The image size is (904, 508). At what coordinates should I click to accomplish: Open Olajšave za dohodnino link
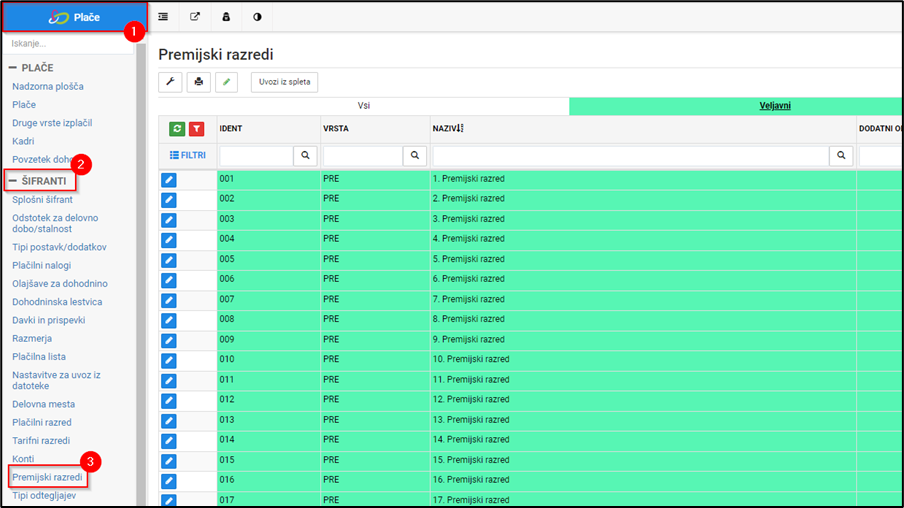pyautogui.click(x=60, y=284)
